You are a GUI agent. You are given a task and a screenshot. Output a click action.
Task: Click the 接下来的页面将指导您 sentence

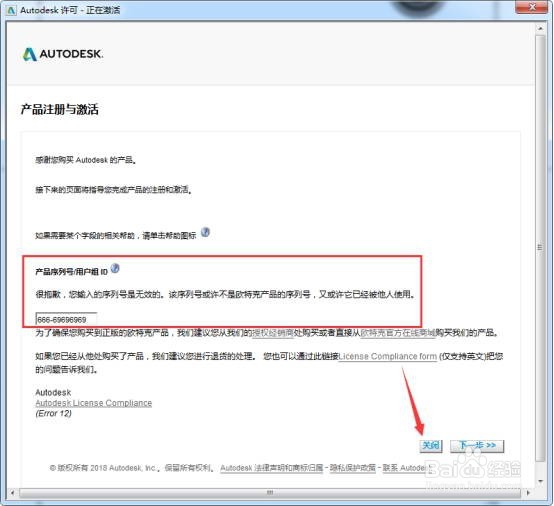[x=113, y=190]
